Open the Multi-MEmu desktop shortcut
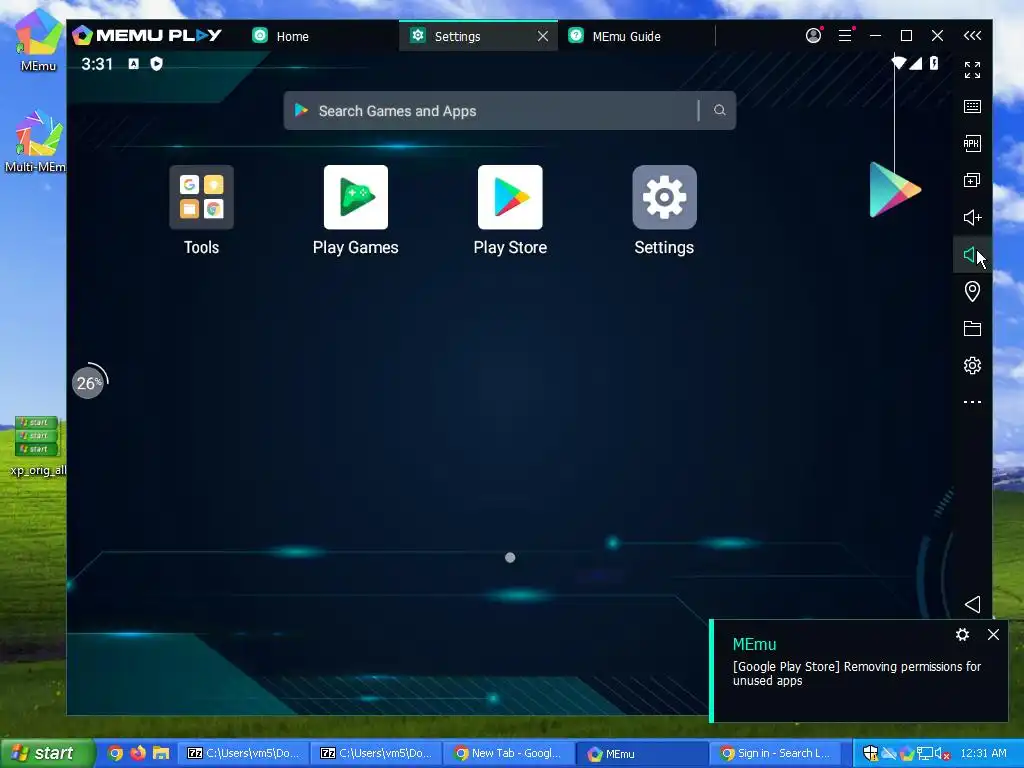The height and width of the screenshot is (768, 1024). point(37,142)
